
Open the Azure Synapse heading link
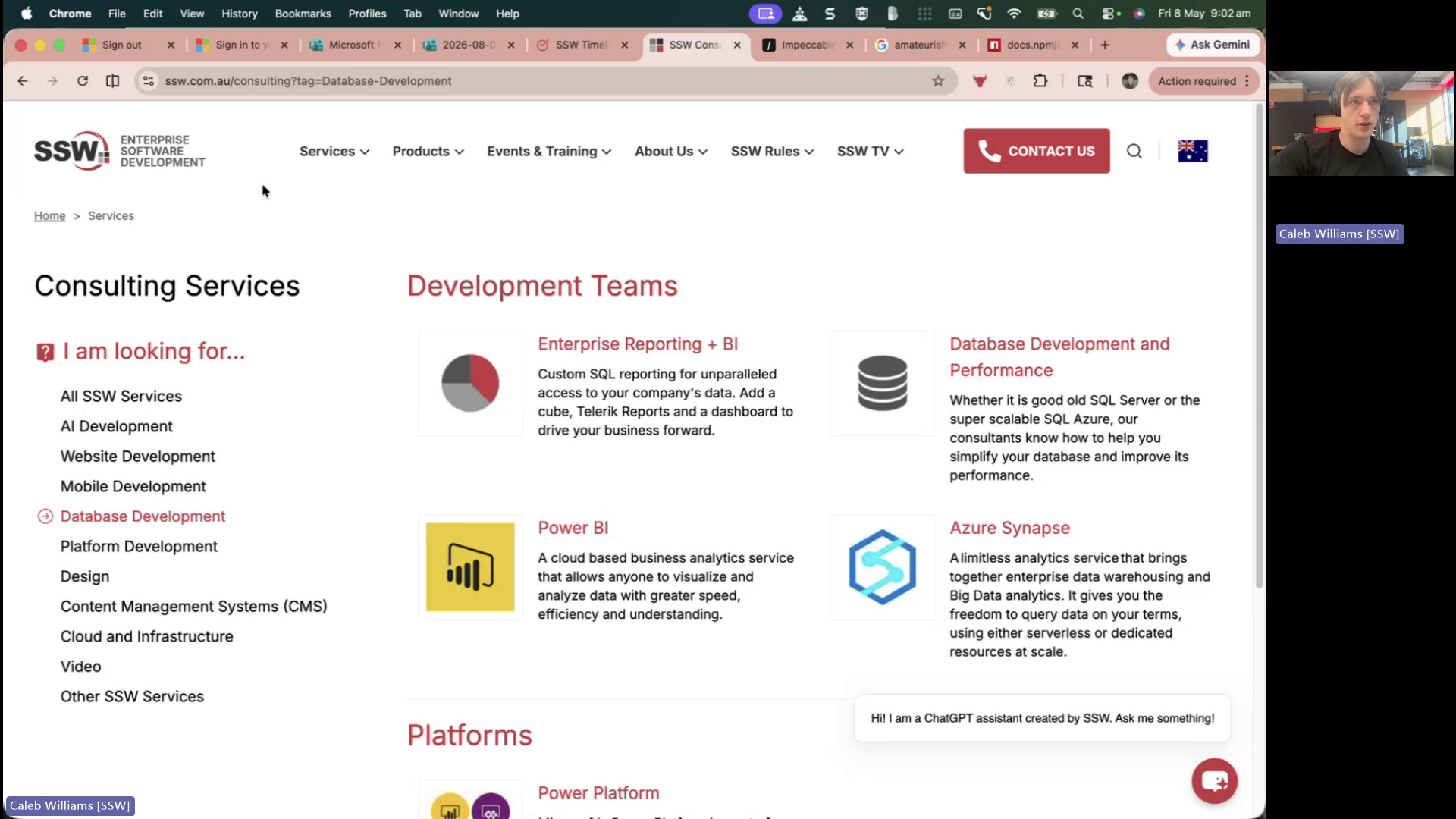click(1009, 528)
